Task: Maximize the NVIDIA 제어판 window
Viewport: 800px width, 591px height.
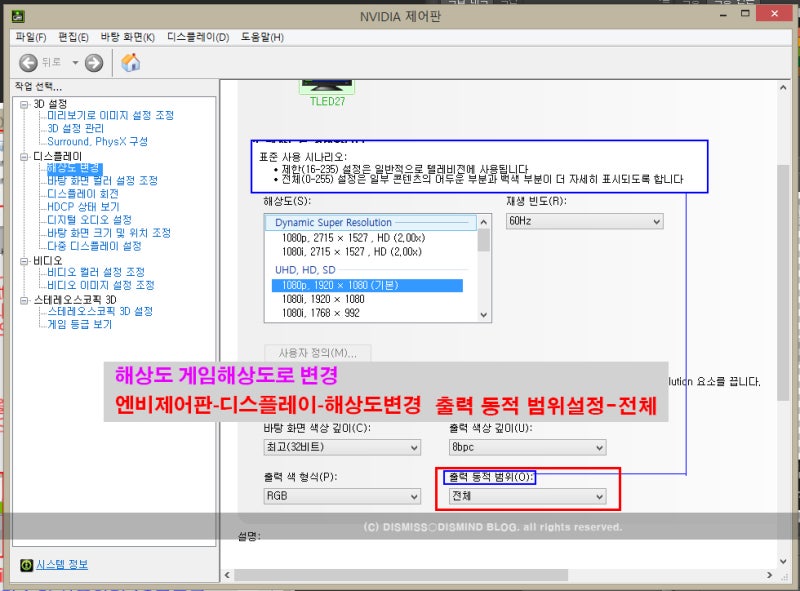Action: pyautogui.click(x=745, y=14)
